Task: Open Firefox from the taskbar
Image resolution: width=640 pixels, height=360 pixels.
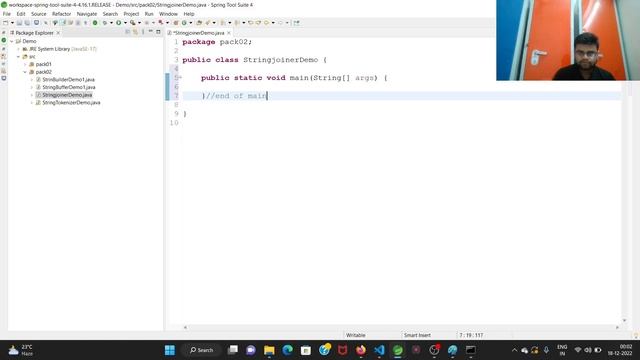Action: tap(361, 350)
